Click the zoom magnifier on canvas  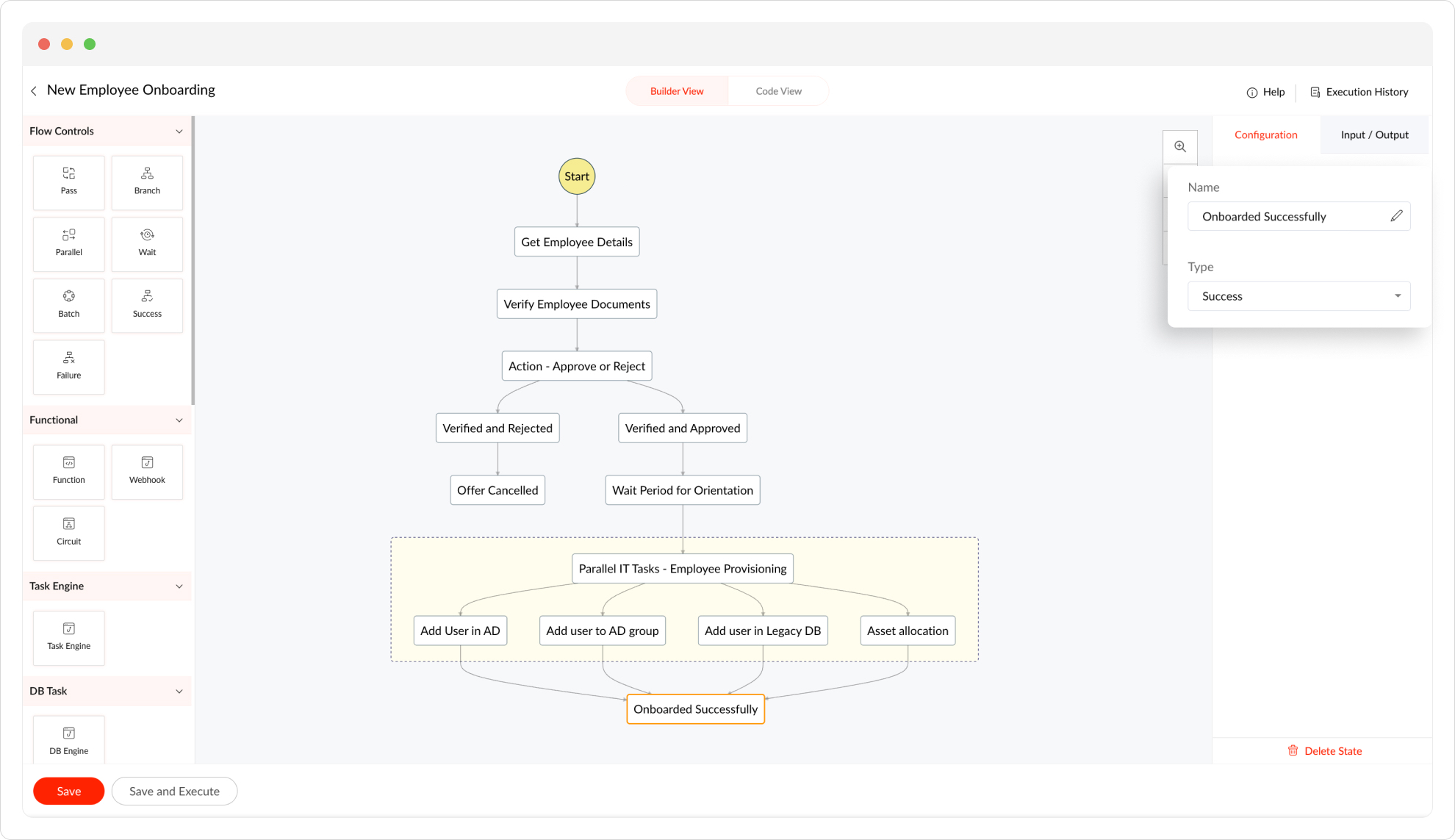pos(1180,147)
